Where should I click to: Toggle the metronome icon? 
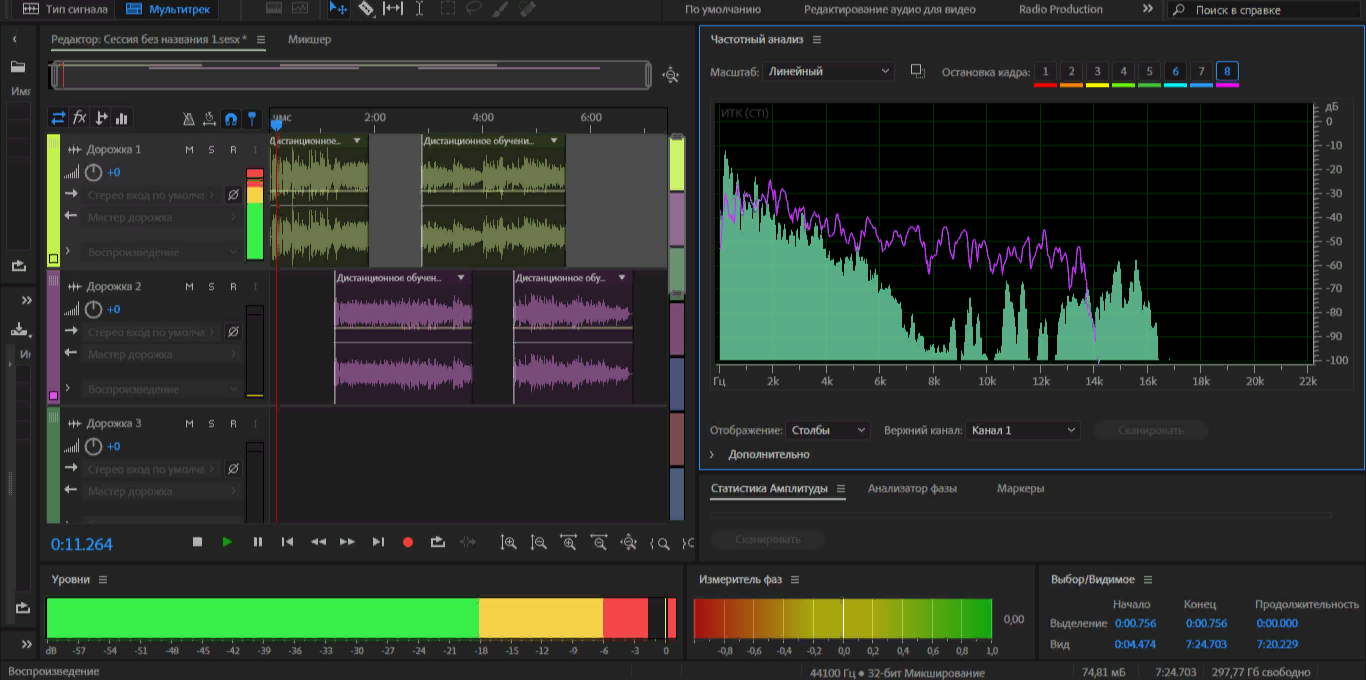pyautogui.click(x=188, y=118)
